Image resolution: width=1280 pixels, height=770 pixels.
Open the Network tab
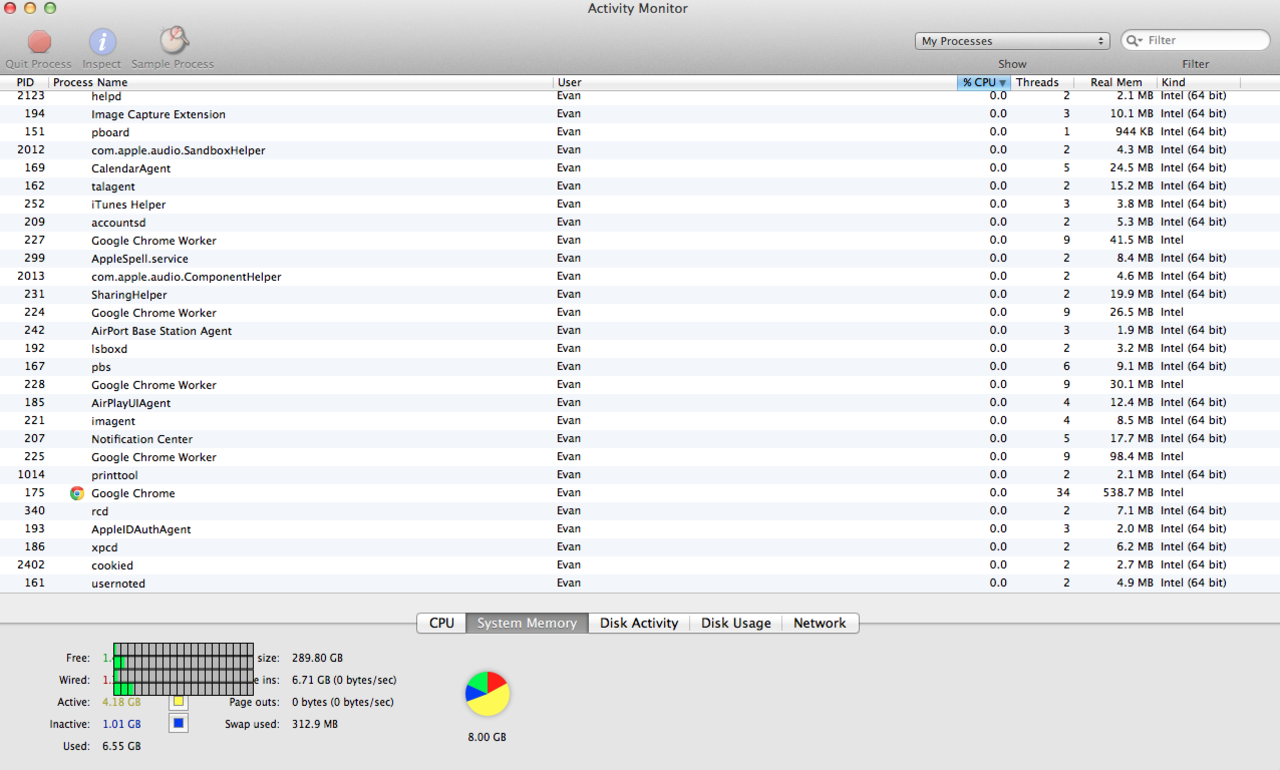pyautogui.click(x=820, y=623)
